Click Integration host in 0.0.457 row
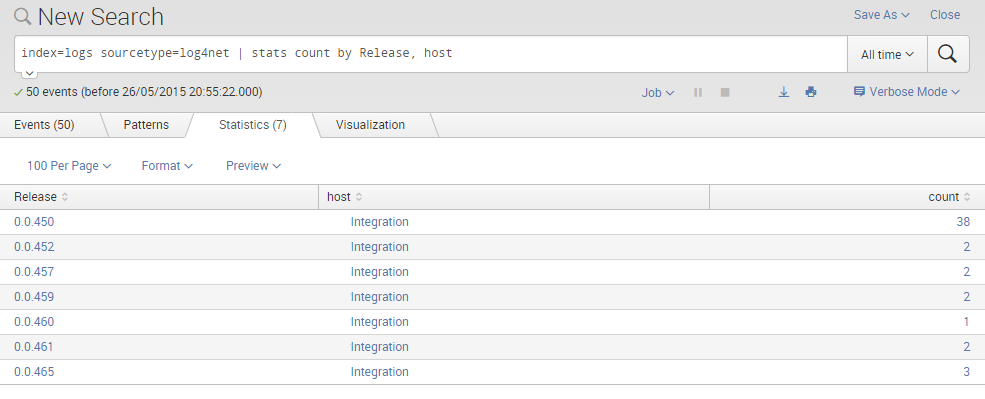 coord(379,272)
